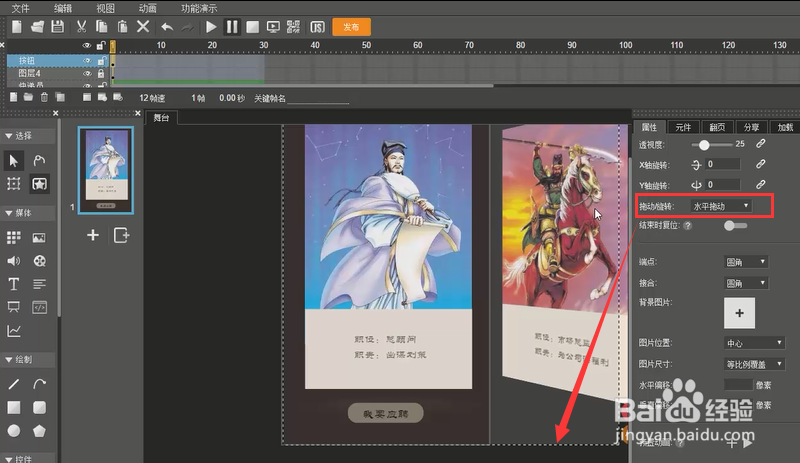Open the 端点 dropdown

746,262
